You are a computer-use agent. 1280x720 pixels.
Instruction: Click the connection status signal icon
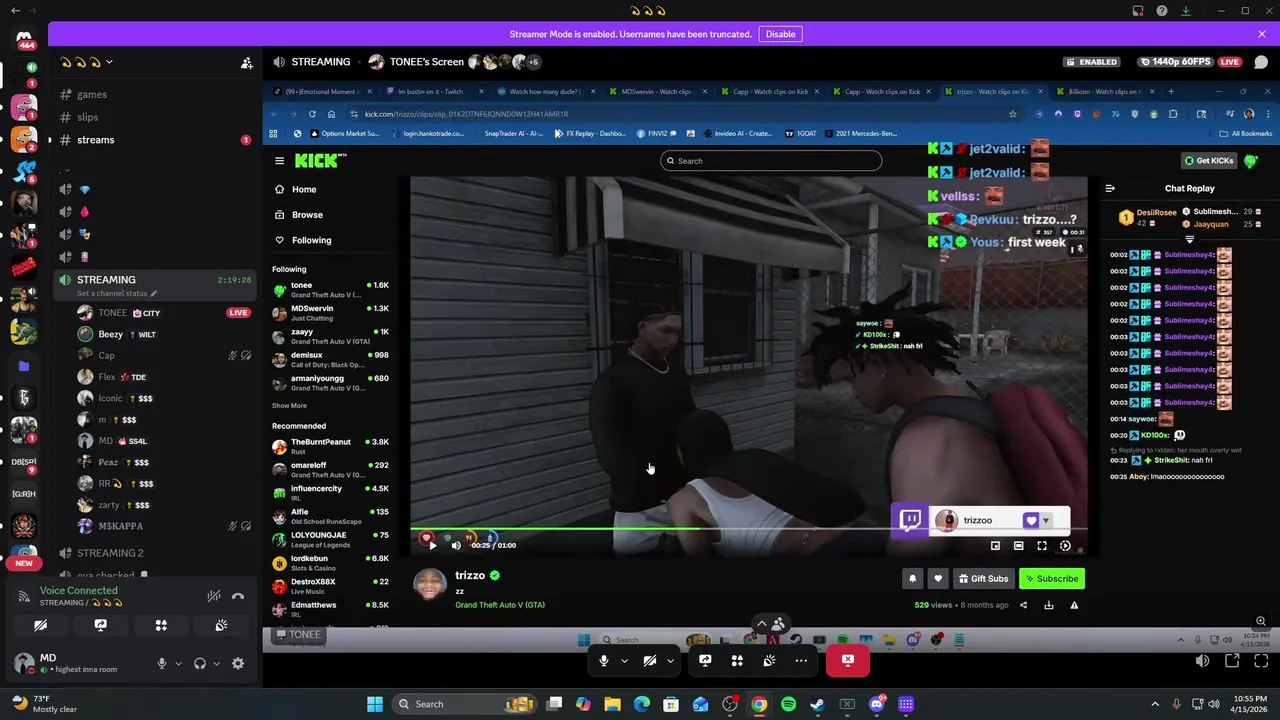pyautogui.click(x=24, y=597)
